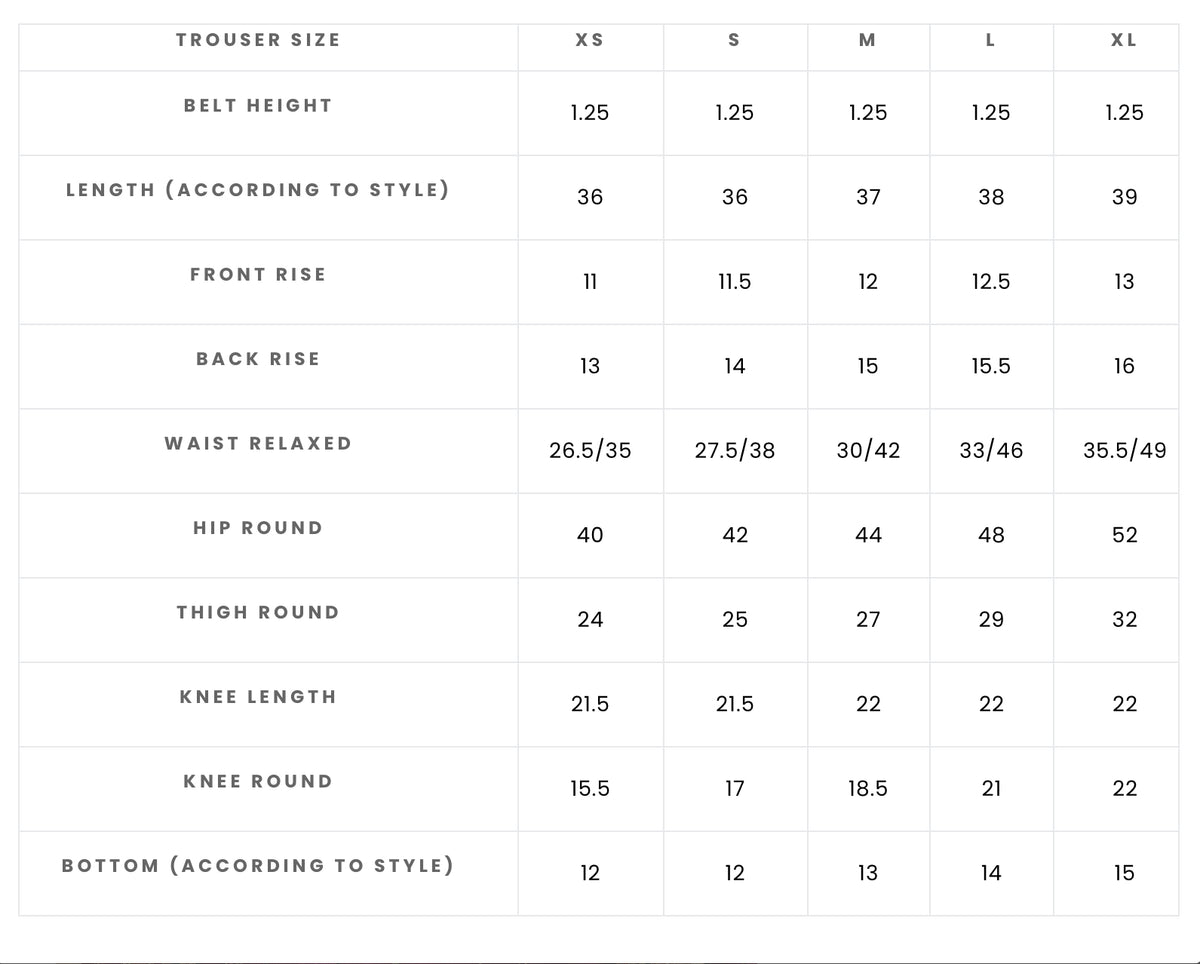Select the 12.5 front rise value
This screenshot has height=964, width=1200.
[991, 282]
